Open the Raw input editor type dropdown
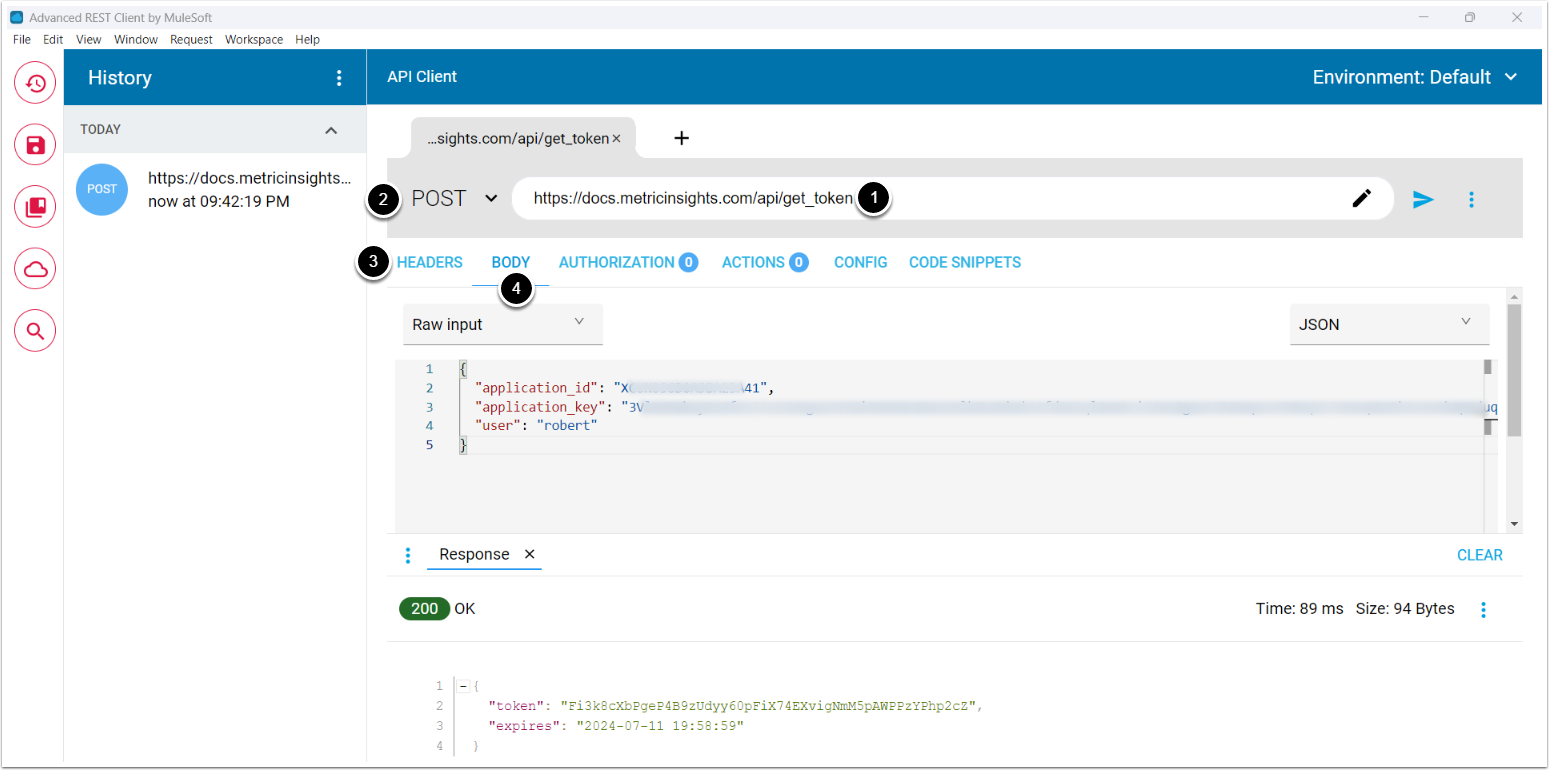The image size is (1549, 770). pos(502,324)
